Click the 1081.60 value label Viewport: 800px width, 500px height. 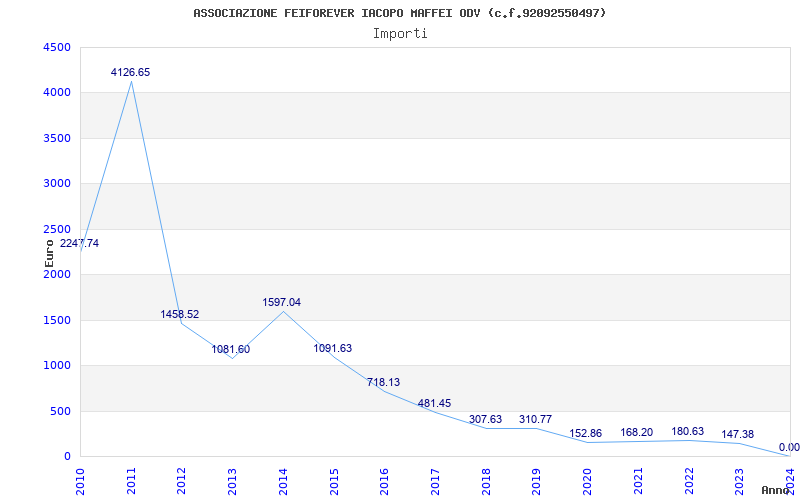pyautogui.click(x=231, y=349)
